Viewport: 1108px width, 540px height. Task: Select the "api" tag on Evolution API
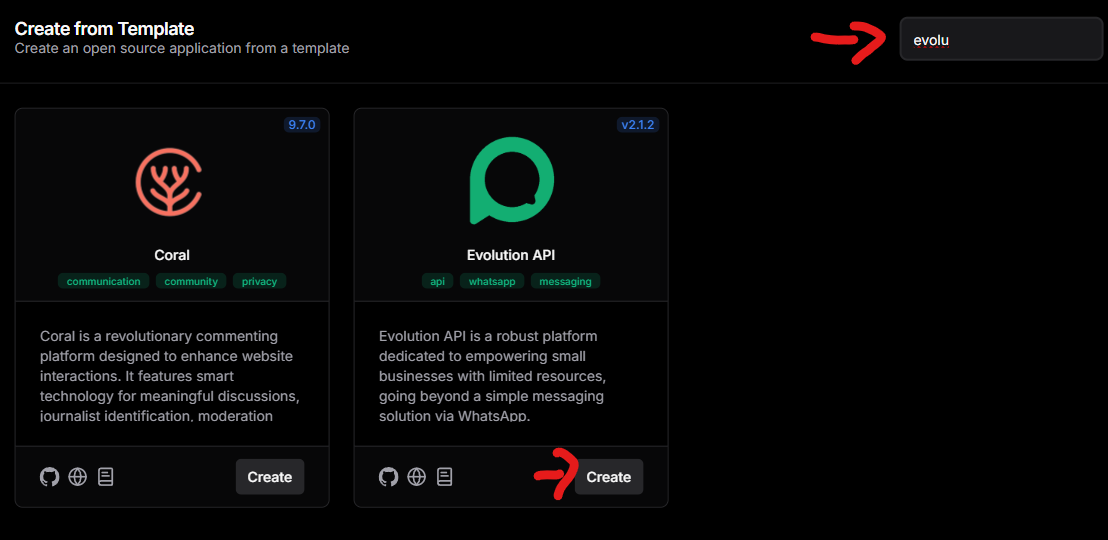click(437, 281)
